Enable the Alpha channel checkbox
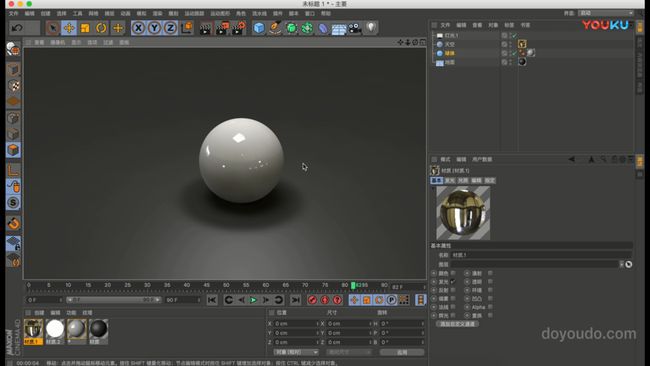 (490, 307)
